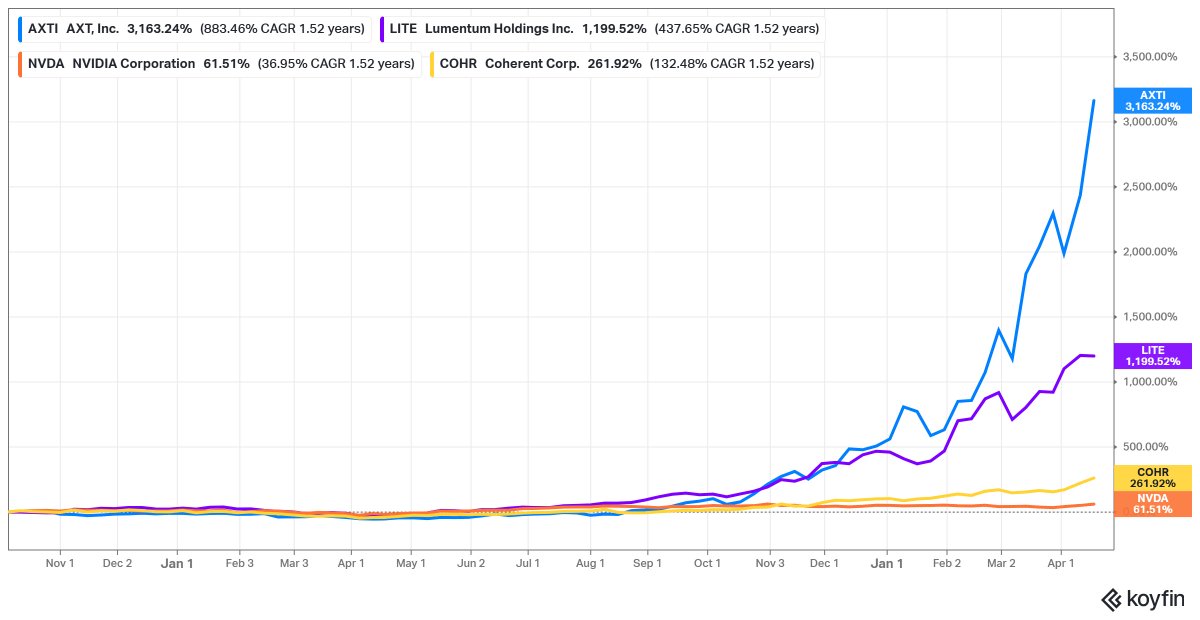Screen dimensions: 1200x620
Task: Click the LITE purple legend color bar
Action: [383, 29]
